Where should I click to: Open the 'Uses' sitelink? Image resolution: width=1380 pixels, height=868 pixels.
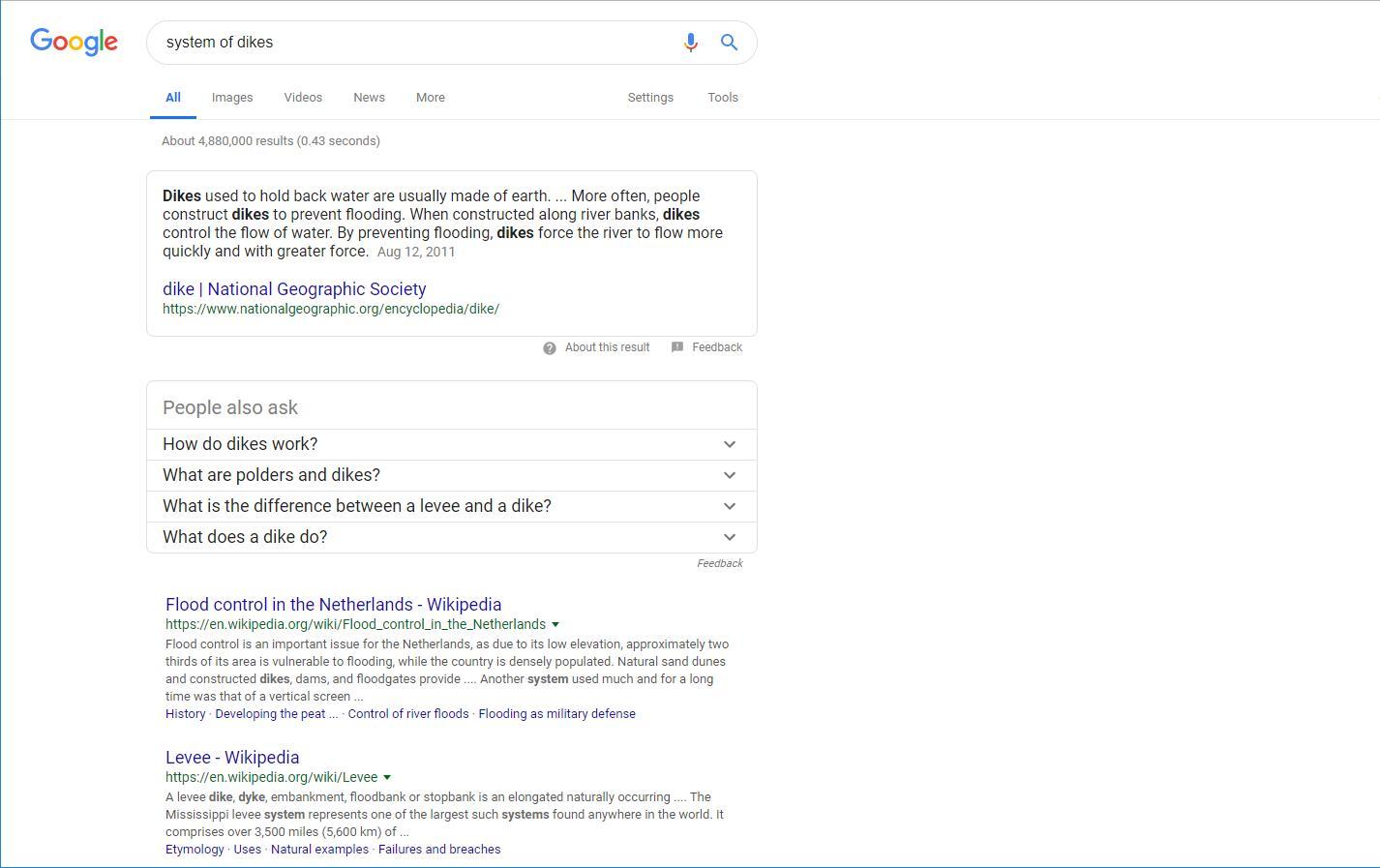click(x=248, y=850)
